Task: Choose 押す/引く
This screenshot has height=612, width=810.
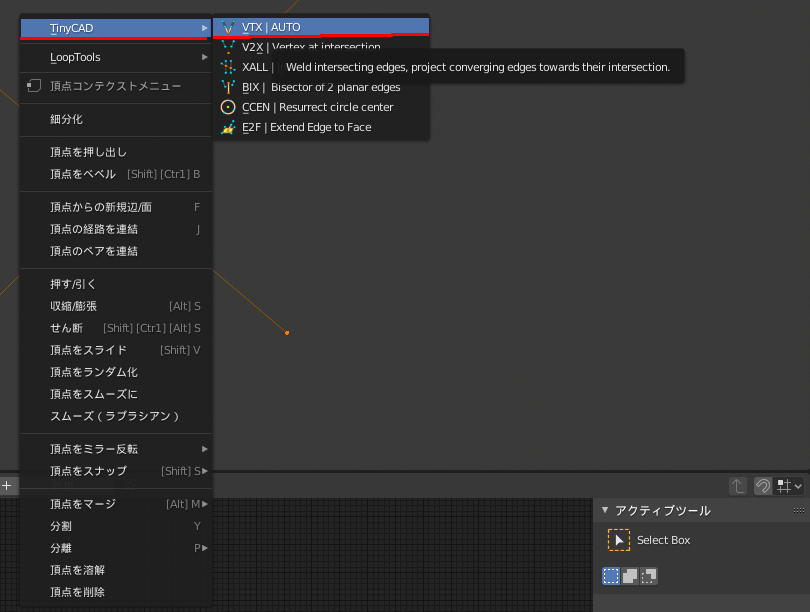Action: 116,284
